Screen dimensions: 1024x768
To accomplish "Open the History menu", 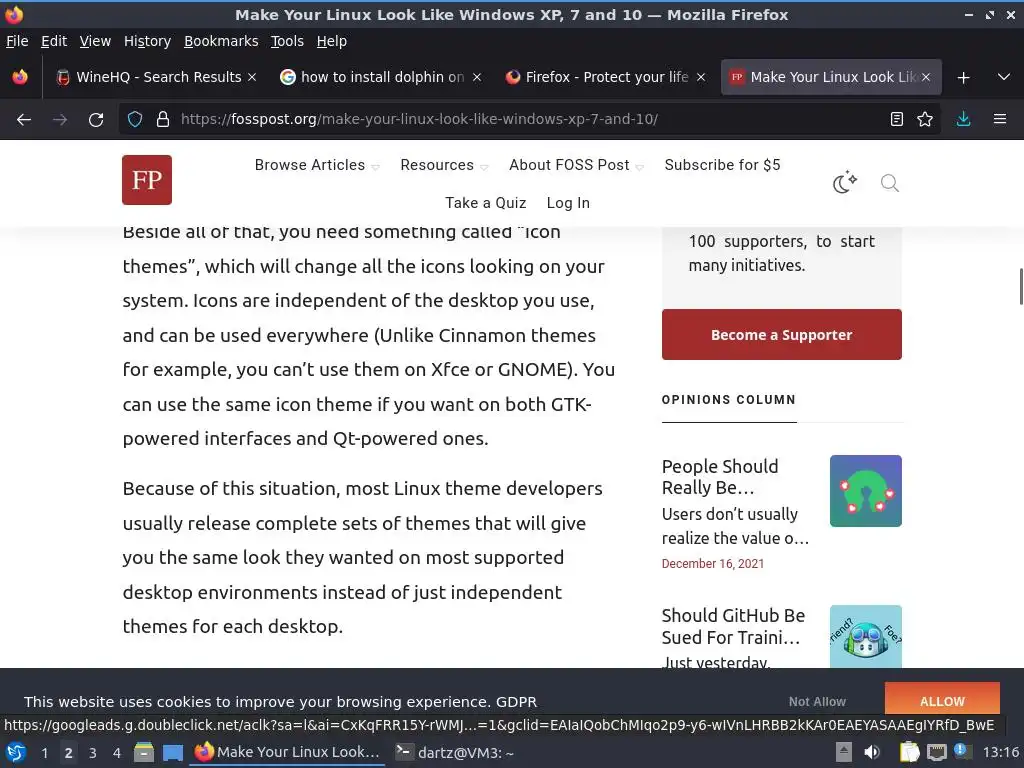I will [x=147, y=41].
